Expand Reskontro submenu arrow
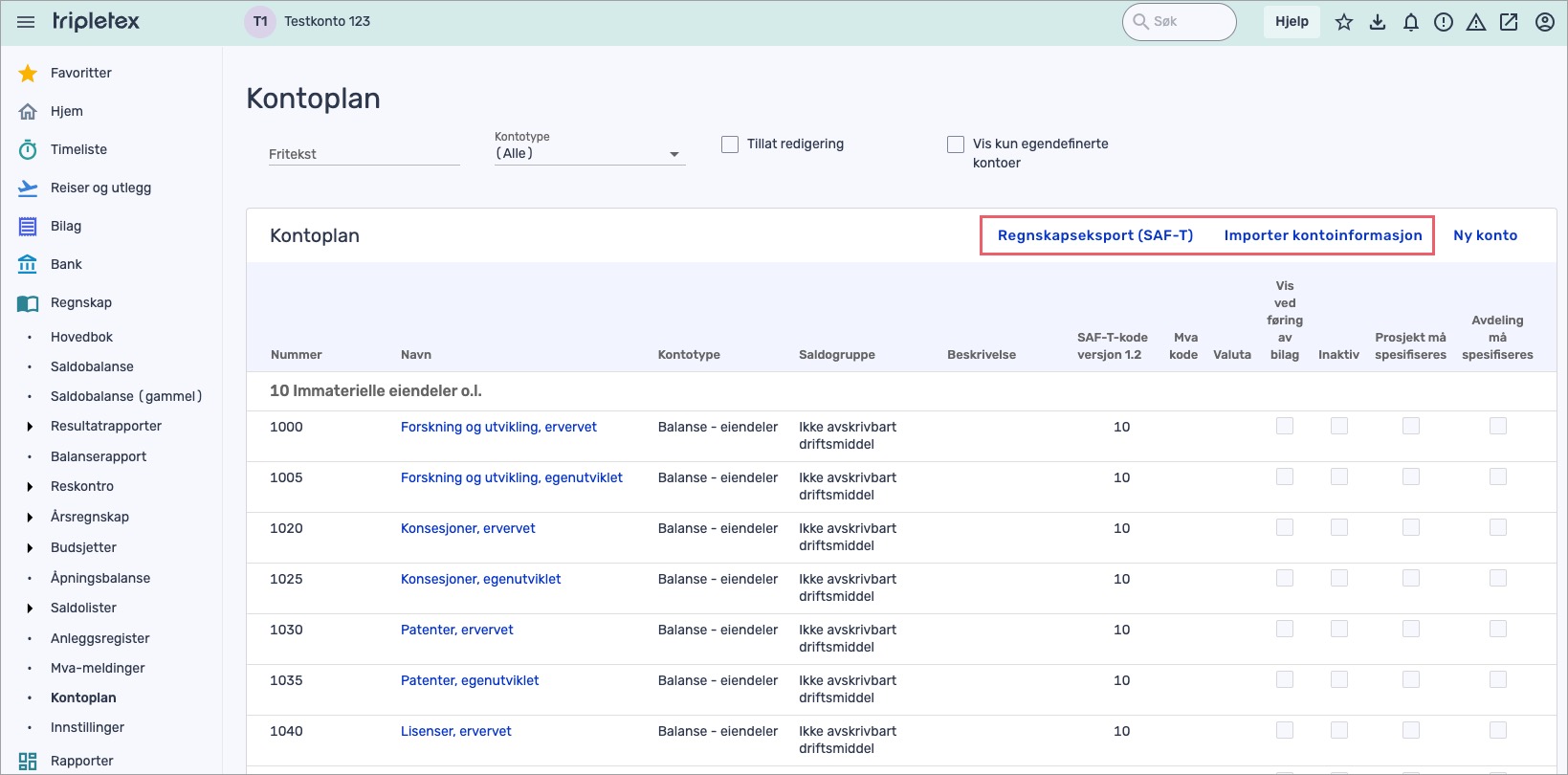The height and width of the screenshot is (775, 1568). pyautogui.click(x=30, y=487)
